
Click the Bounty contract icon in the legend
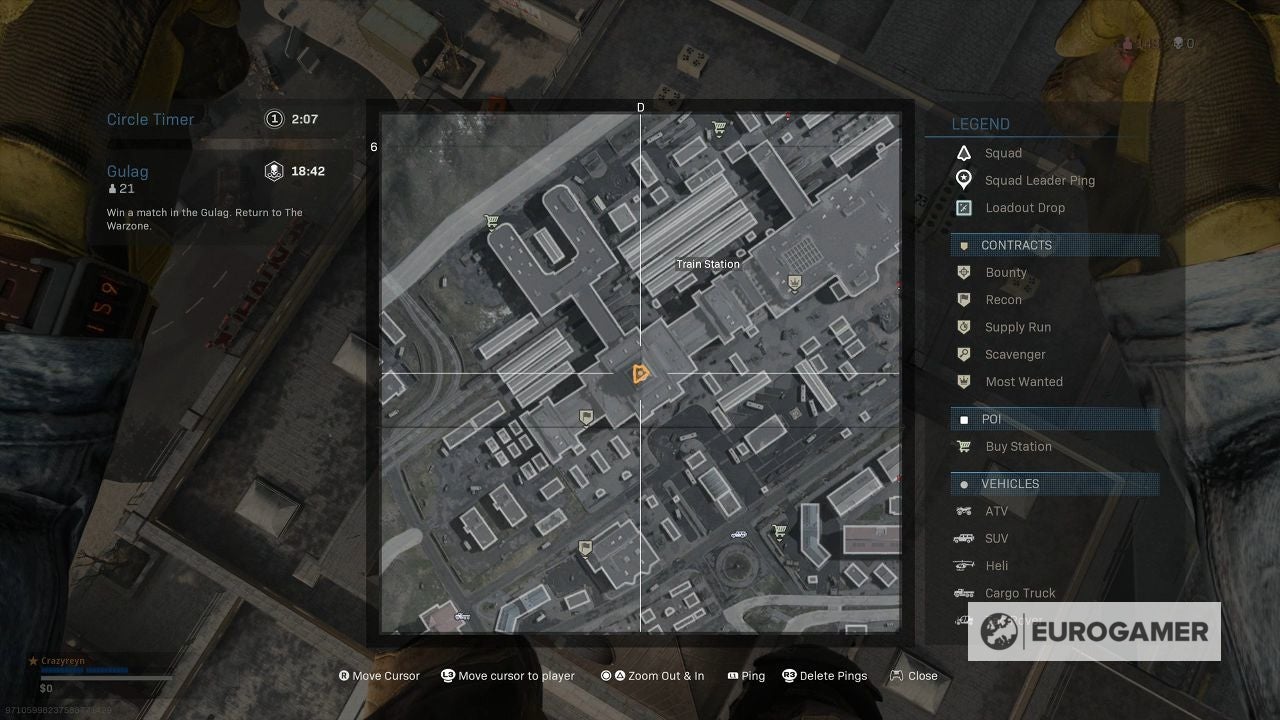[x=964, y=272]
